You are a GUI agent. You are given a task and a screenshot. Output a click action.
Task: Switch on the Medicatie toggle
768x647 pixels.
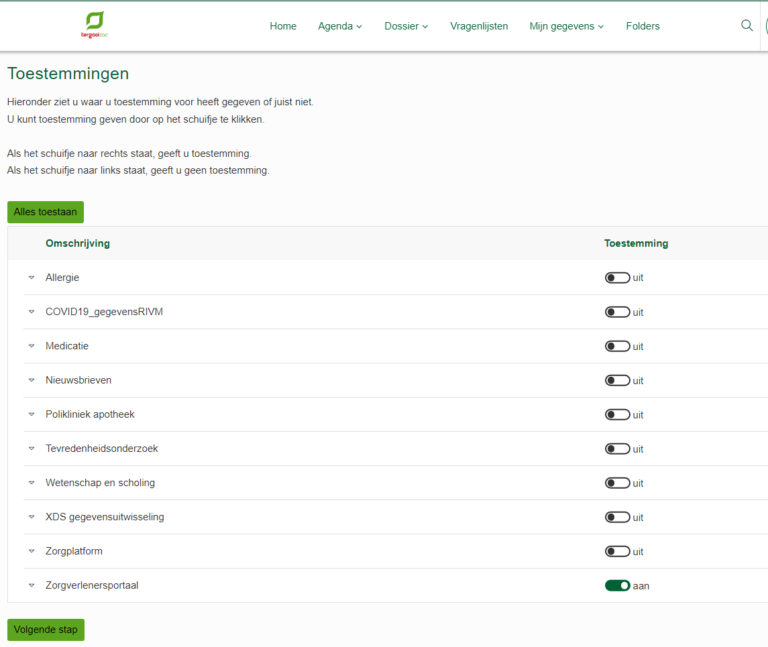[x=617, y=346]
